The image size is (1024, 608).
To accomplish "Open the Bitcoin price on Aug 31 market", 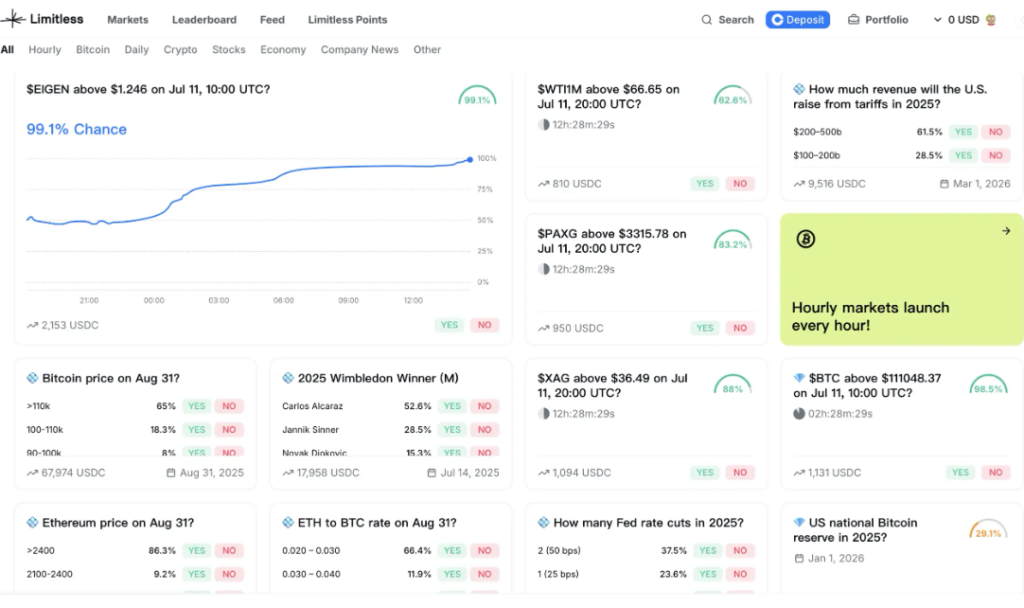I will point(110,378).
